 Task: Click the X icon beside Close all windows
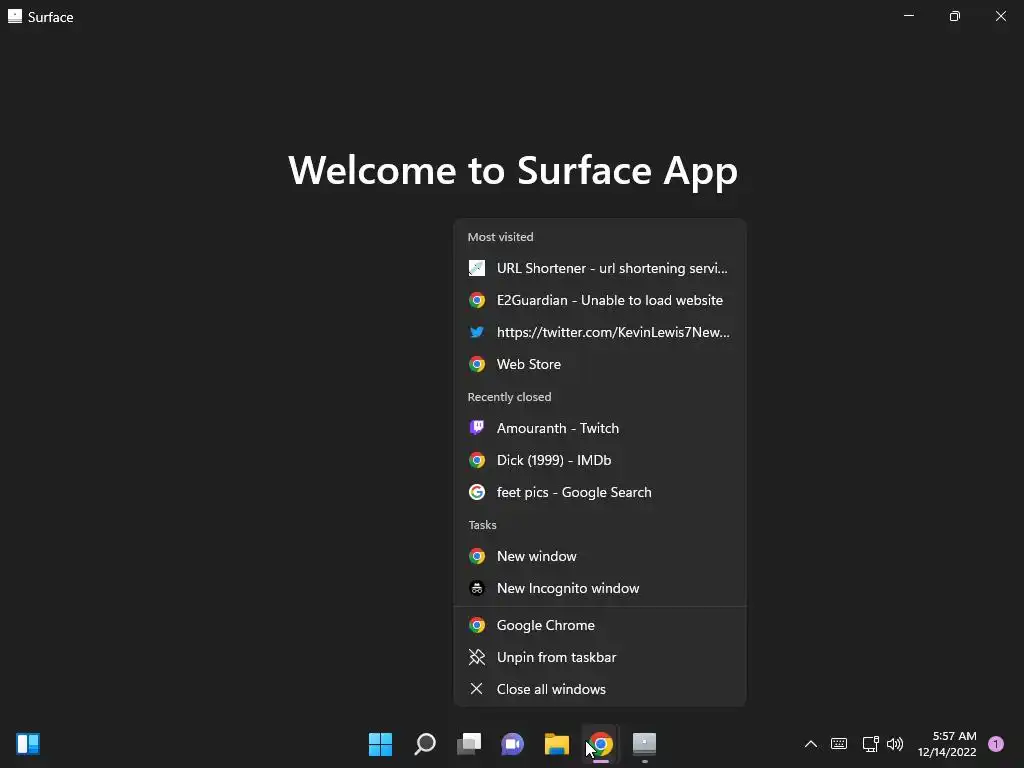(x=477, y=689)
